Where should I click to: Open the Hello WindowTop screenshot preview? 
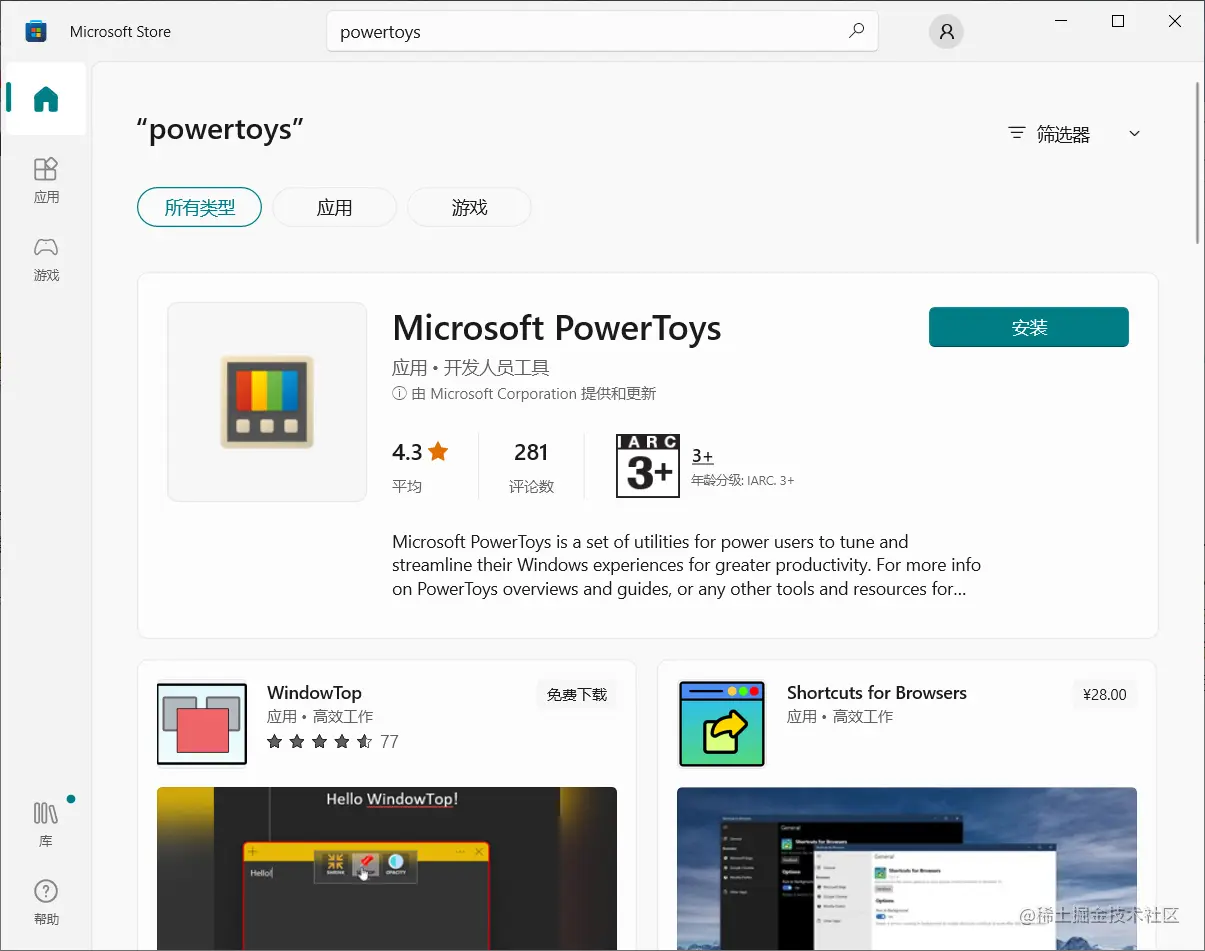point(387,868)
